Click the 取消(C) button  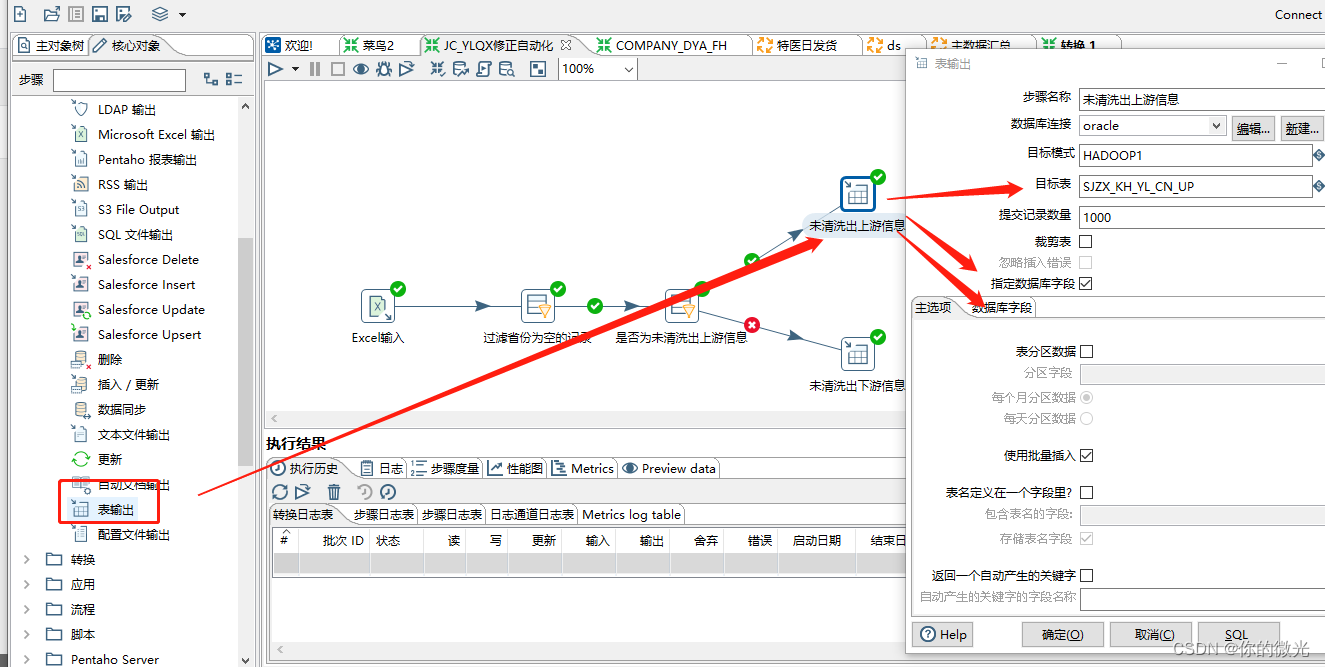pyautogui.click(x=1149, y=634)
